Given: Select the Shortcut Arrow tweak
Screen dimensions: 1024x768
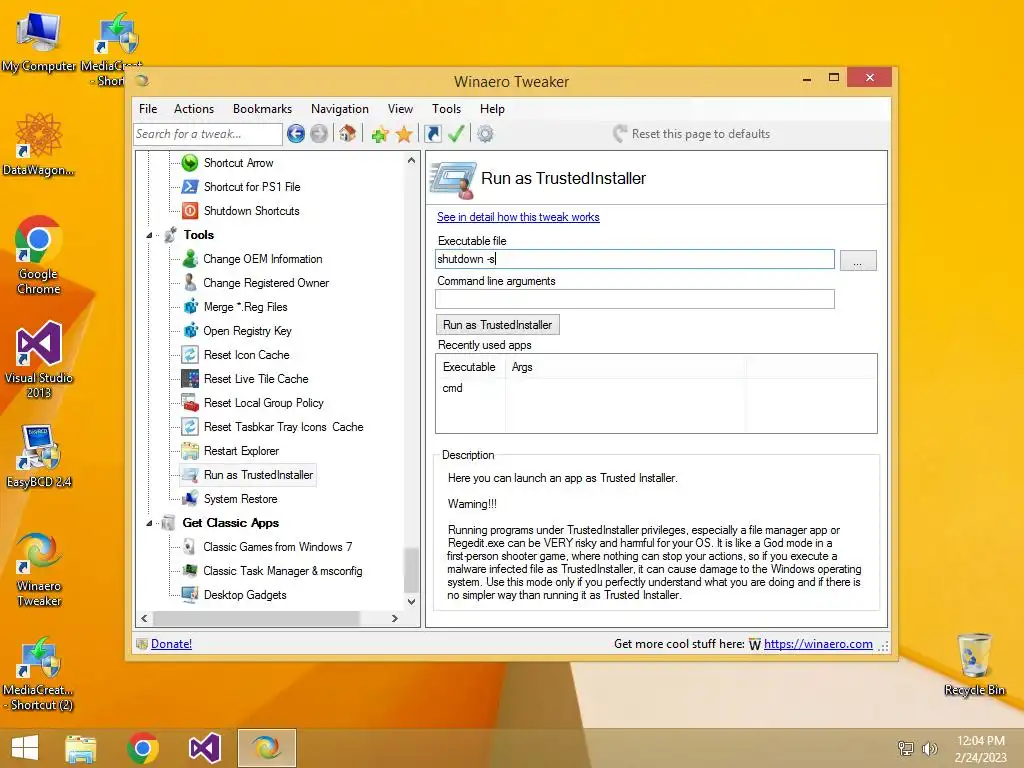Looking at the screenshot, I should pyautogui.click(x=238, y=163).
